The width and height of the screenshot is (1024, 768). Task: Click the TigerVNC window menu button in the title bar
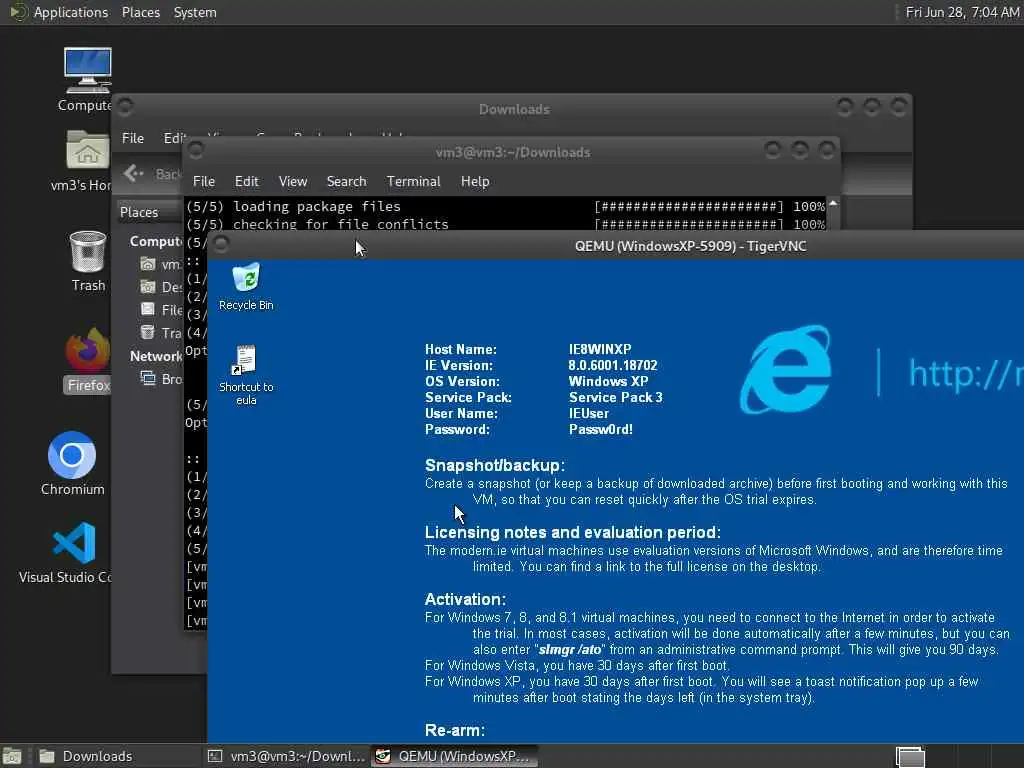coord(221,244)
